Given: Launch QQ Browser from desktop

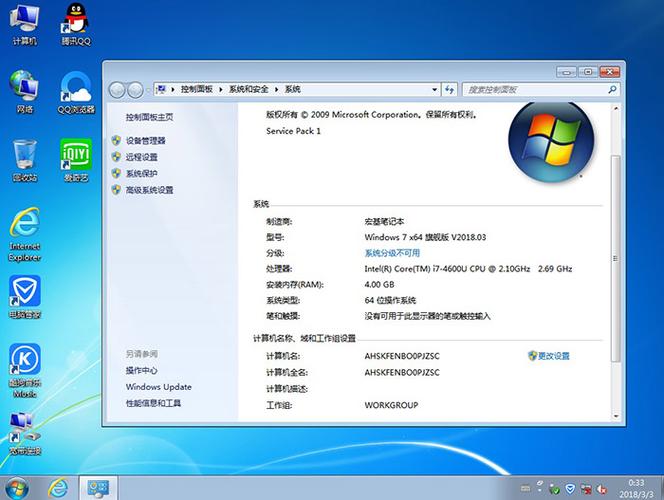Looking at the screenshot, I should point(76,92).
